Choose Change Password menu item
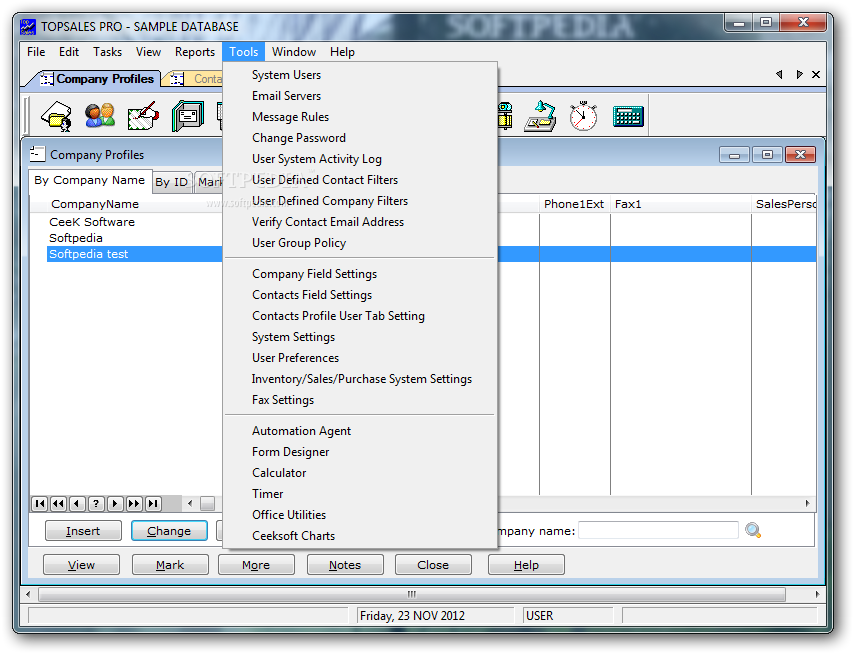Viewport: 854px width, 654px height. tap(360, 138)
